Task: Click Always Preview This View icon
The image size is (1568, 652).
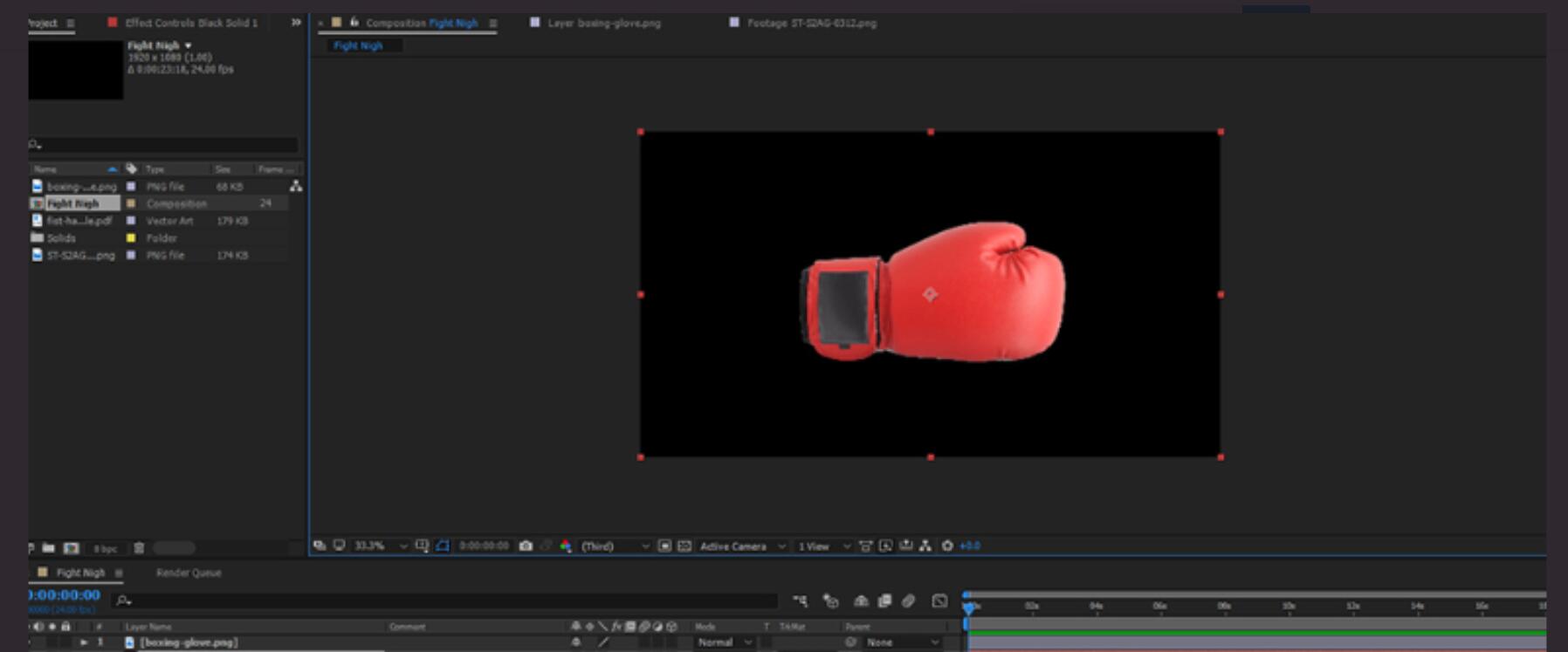Action: 320,546
